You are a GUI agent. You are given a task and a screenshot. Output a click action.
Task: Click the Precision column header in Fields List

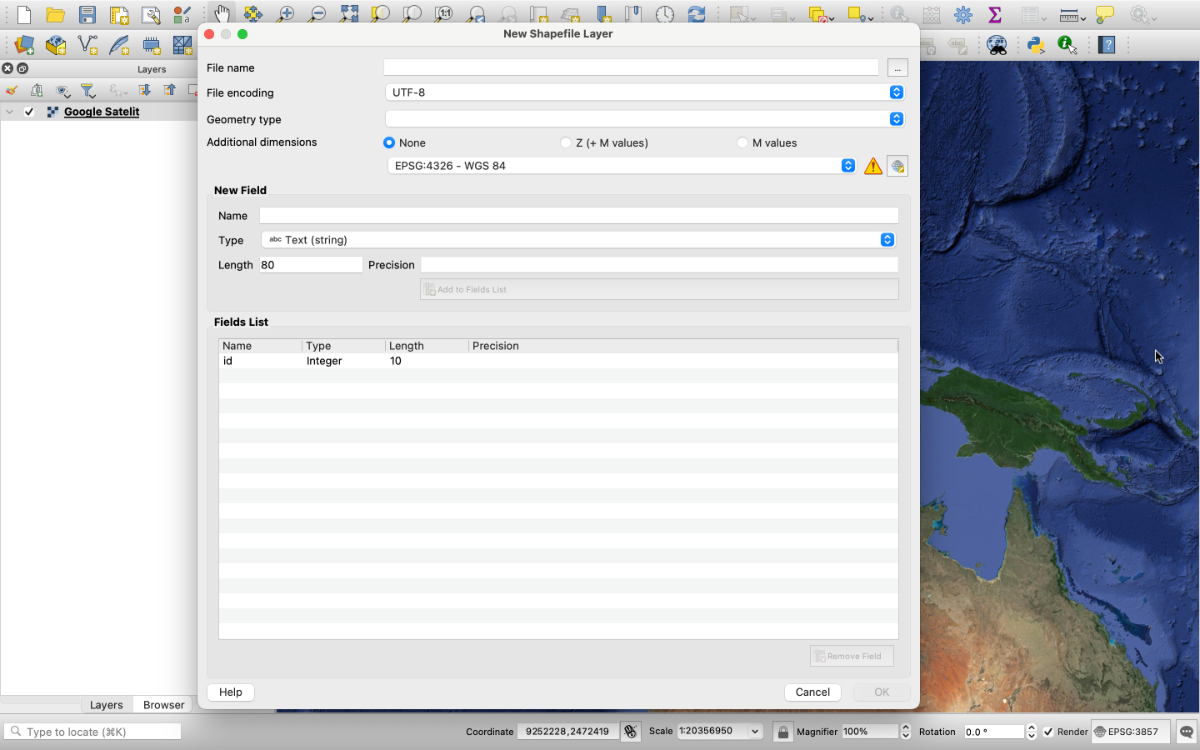(683, 346)
